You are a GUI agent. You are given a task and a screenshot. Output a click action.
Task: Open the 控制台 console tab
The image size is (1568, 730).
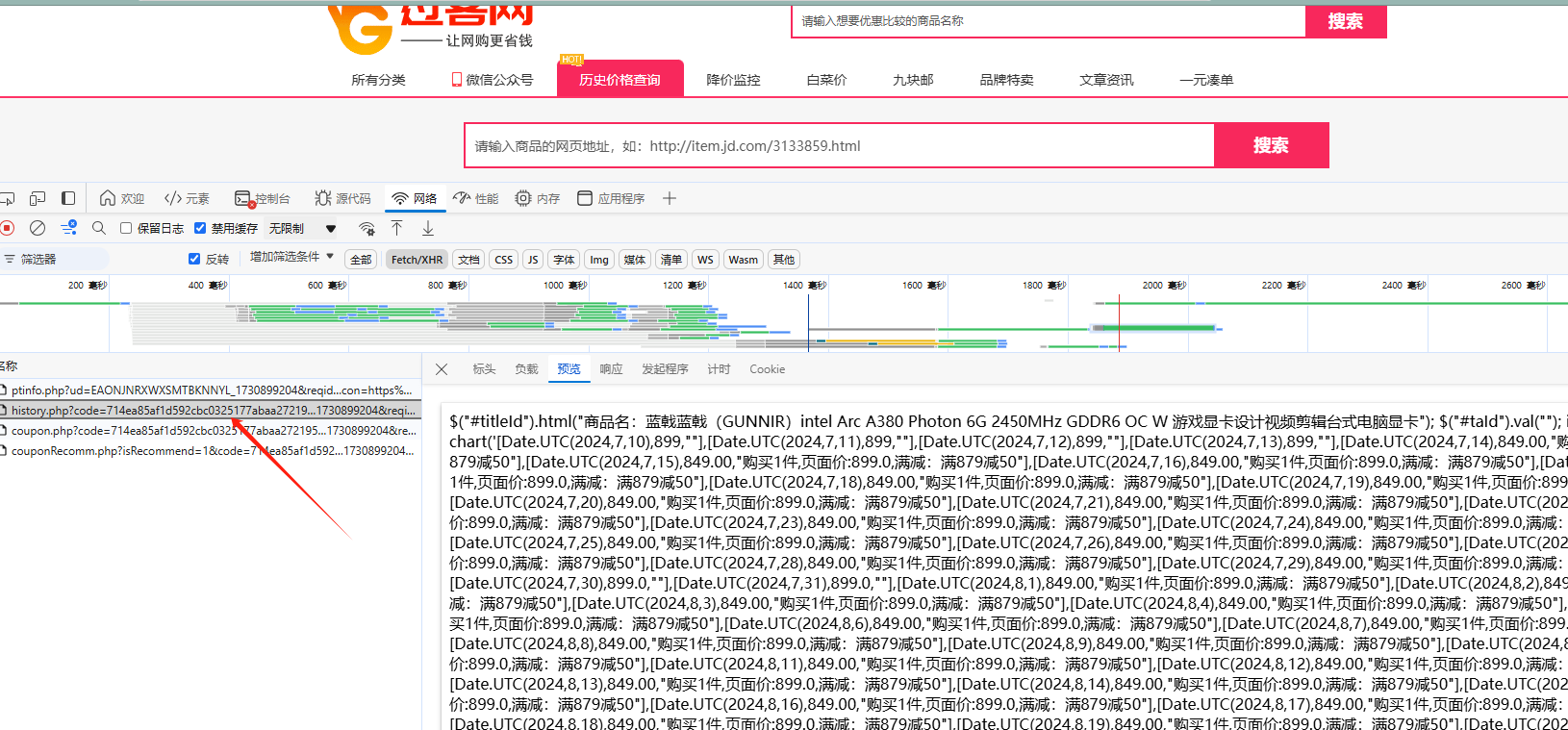(263, 198)
